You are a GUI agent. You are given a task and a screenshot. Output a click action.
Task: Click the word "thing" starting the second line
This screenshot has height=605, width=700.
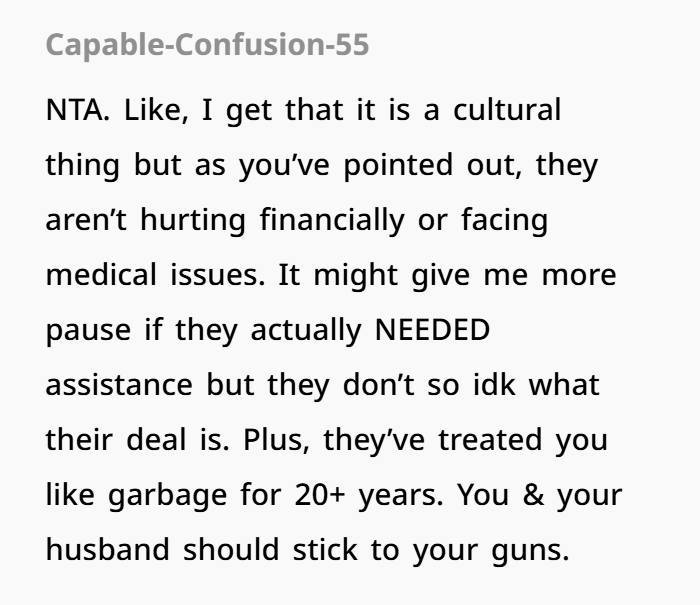(83, 166)
